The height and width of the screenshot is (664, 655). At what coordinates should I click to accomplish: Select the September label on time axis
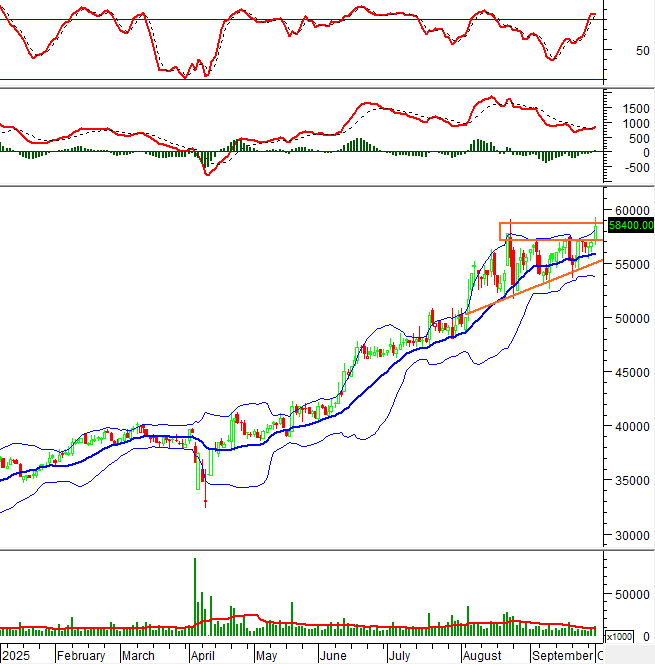[x=559, y=656]
